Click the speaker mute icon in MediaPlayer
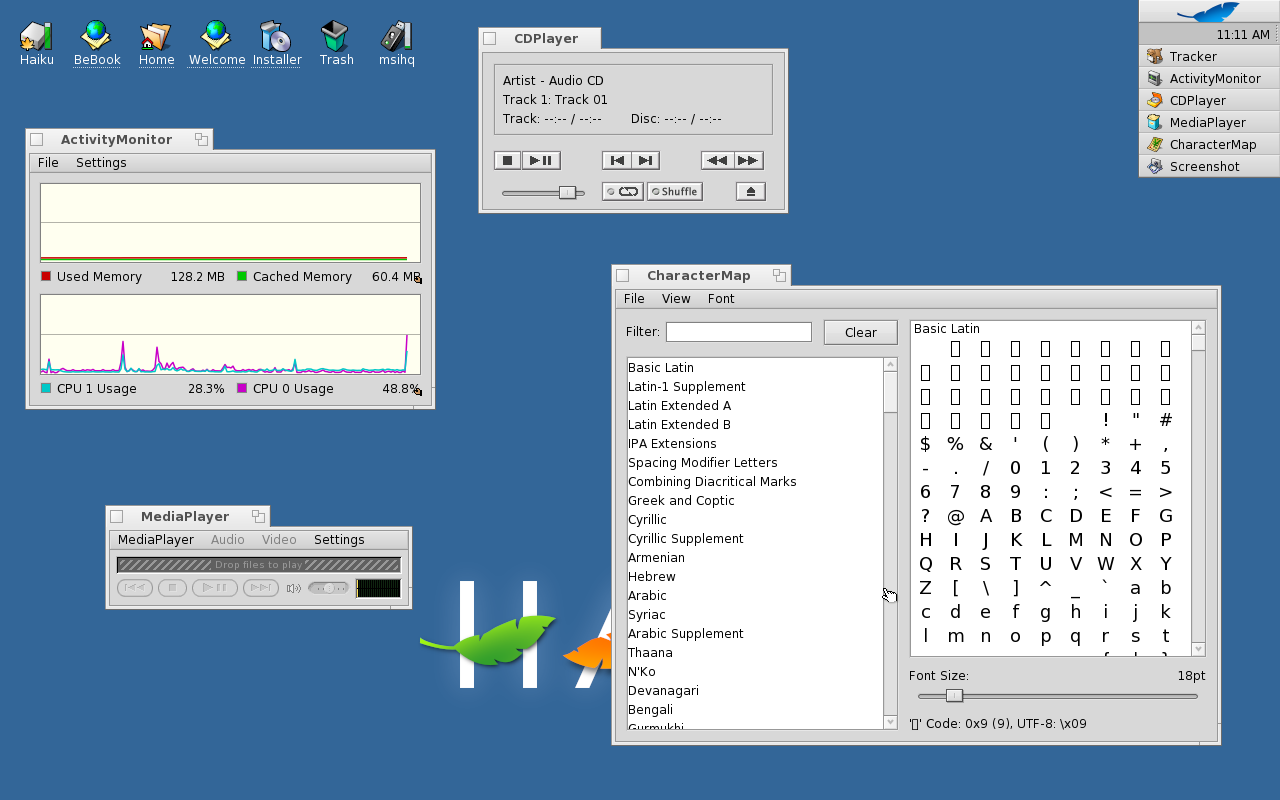1280x800 pixels. (293, 588)
